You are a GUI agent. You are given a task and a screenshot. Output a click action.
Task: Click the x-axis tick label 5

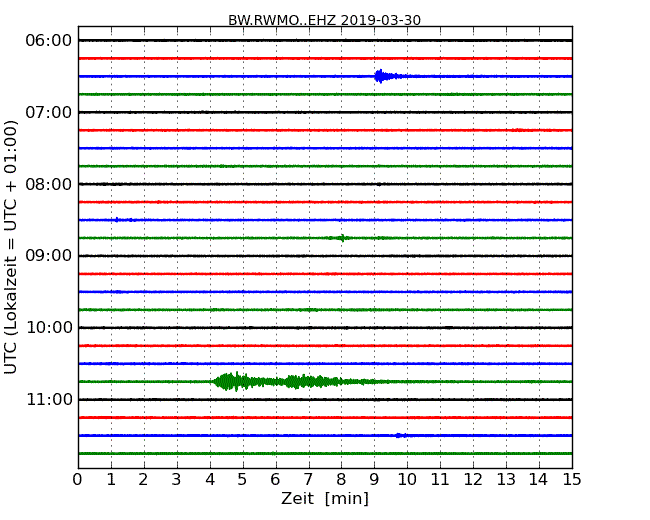coord(242,480)
